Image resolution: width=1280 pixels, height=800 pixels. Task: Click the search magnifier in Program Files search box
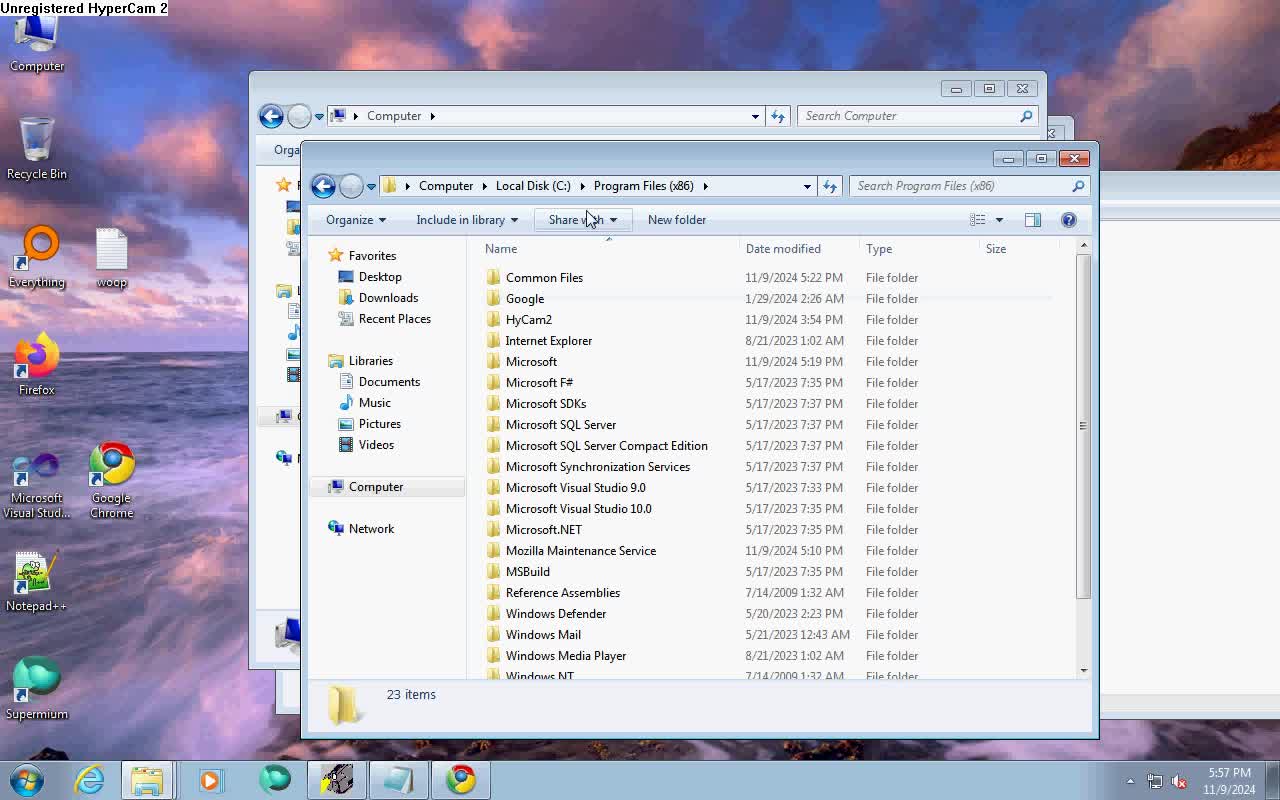pos(1078,186)
